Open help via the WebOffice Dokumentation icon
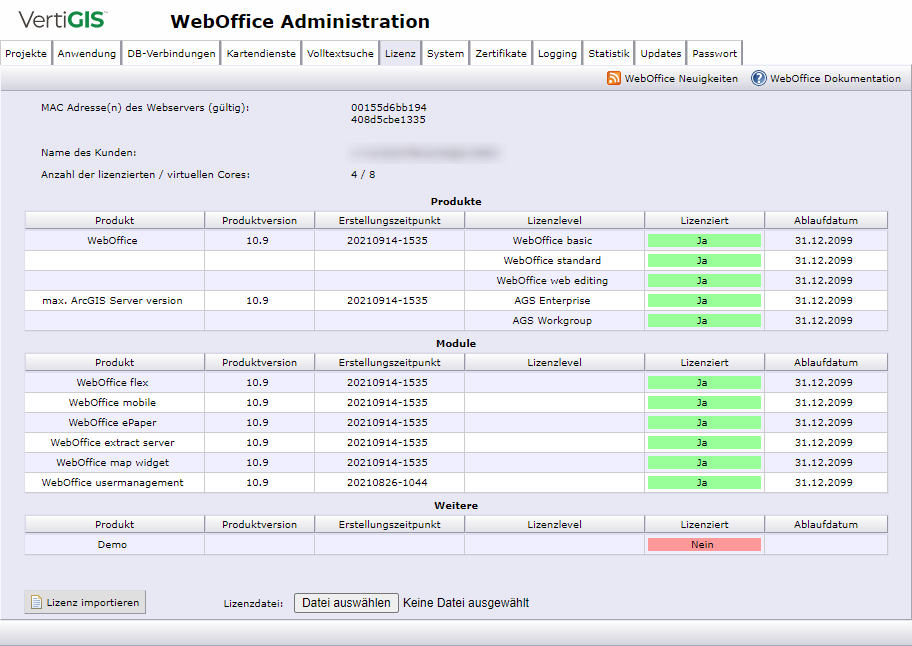The height and width of the screenshot is (646, 912). pyautogui.click(x=758, y=77)
